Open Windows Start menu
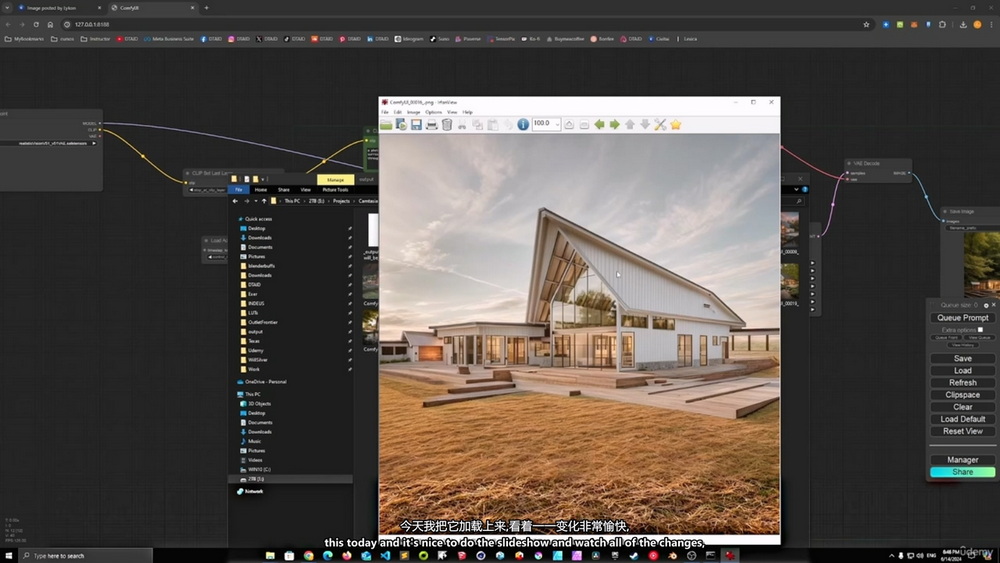The image size is (1000, 563). [x=8, y=555]
